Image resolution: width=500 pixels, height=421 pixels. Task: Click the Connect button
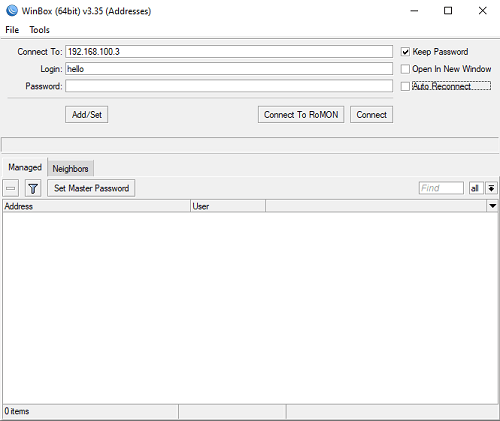[x=371, y=115]
